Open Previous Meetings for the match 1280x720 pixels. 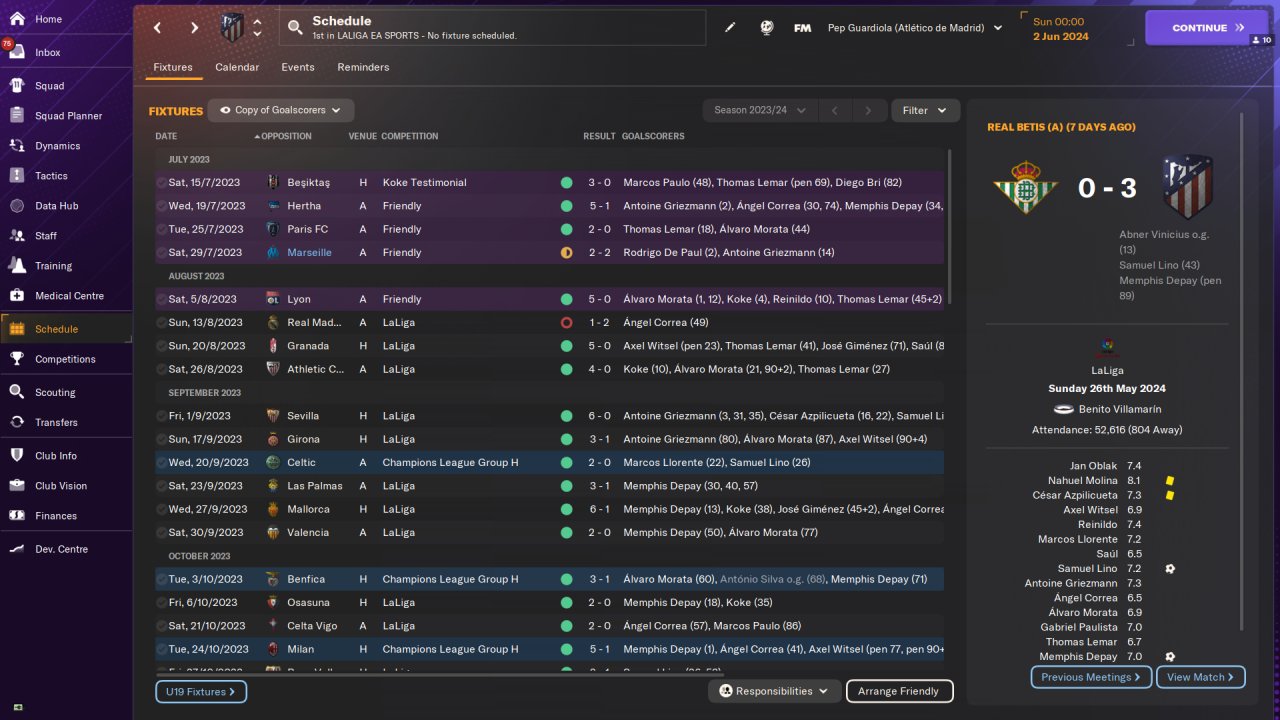(1091, 677)
